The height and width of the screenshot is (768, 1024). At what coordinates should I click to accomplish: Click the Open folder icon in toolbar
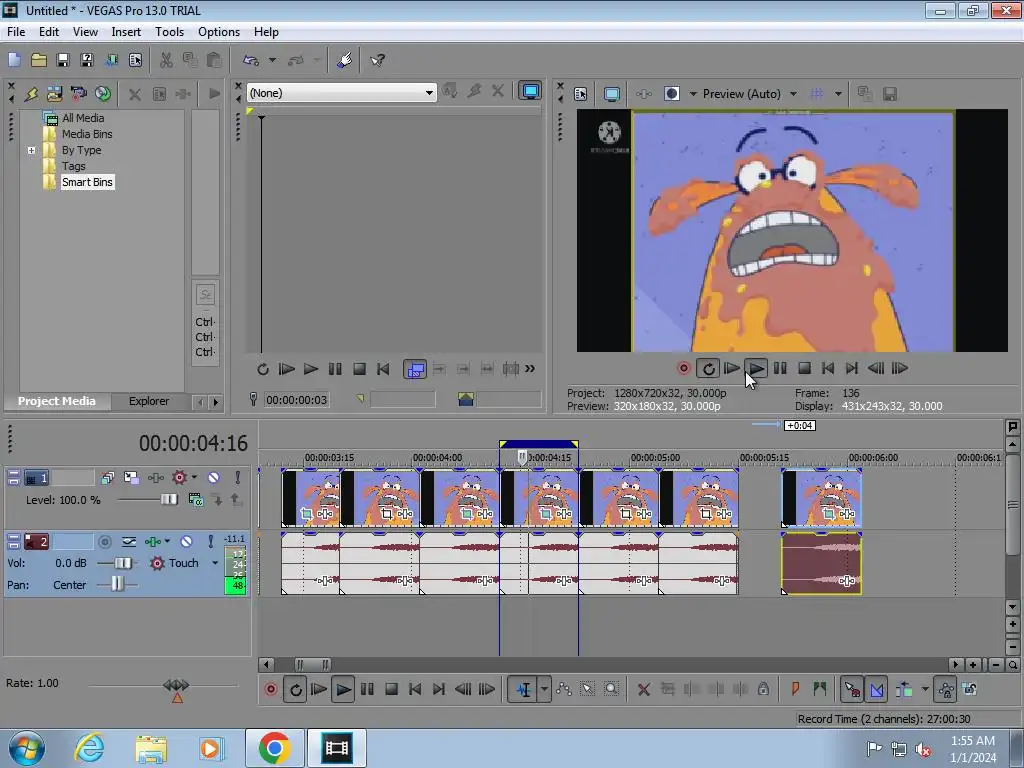pyautogui.click(x=39, y=60)
